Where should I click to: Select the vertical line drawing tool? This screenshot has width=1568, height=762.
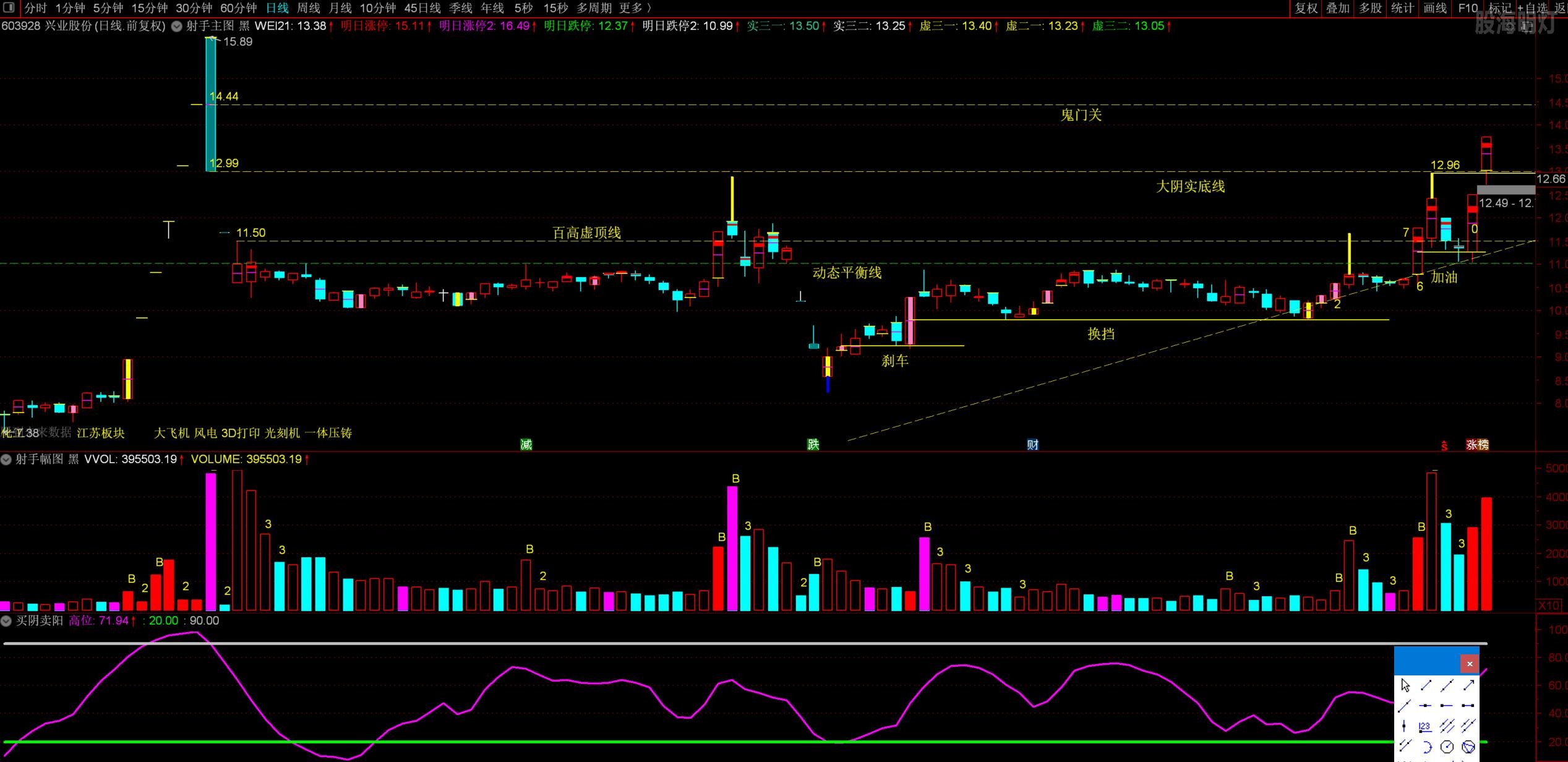pos(1405,726)
